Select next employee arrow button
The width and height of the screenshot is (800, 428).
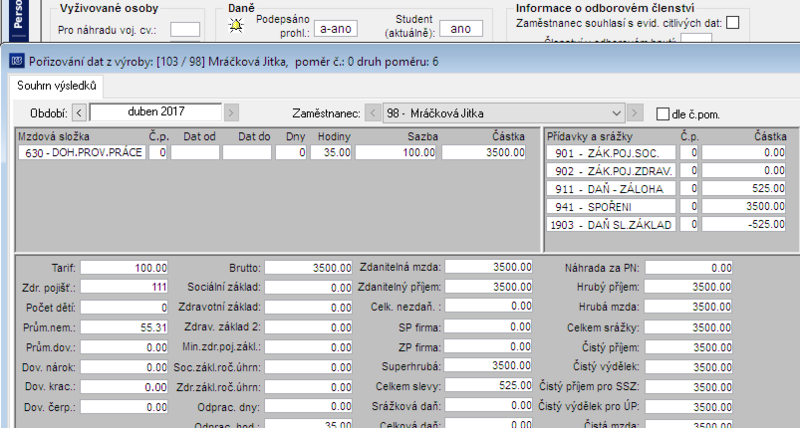point(635,113)
